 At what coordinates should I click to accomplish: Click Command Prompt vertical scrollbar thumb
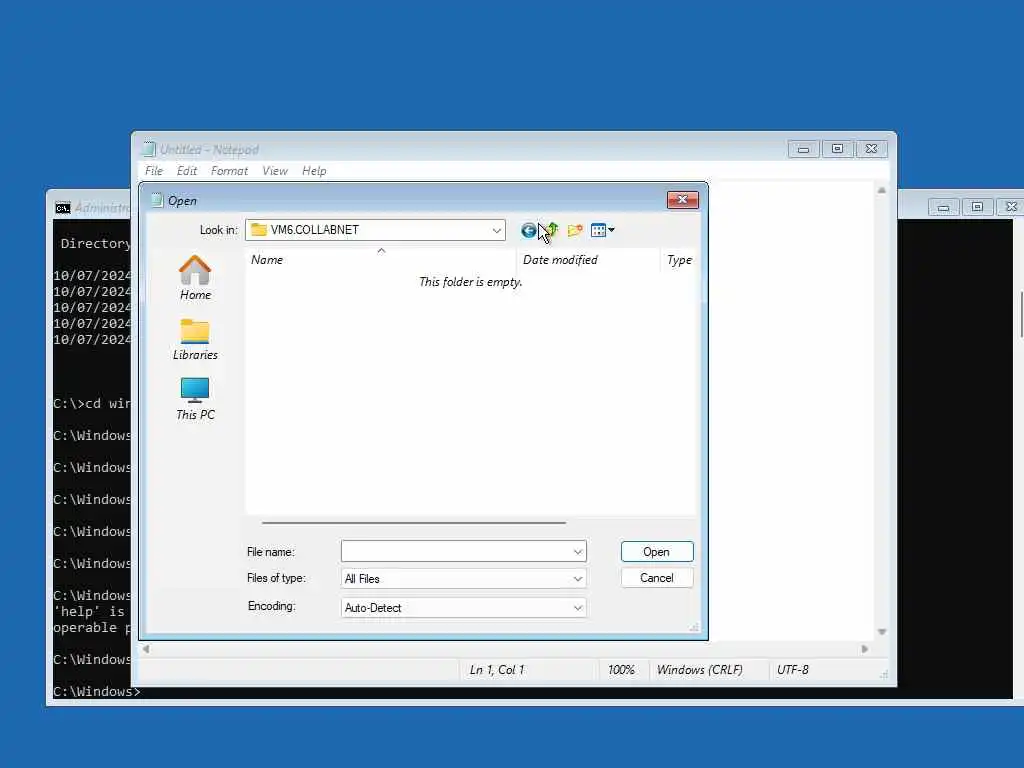click(x=1020, y=315)
